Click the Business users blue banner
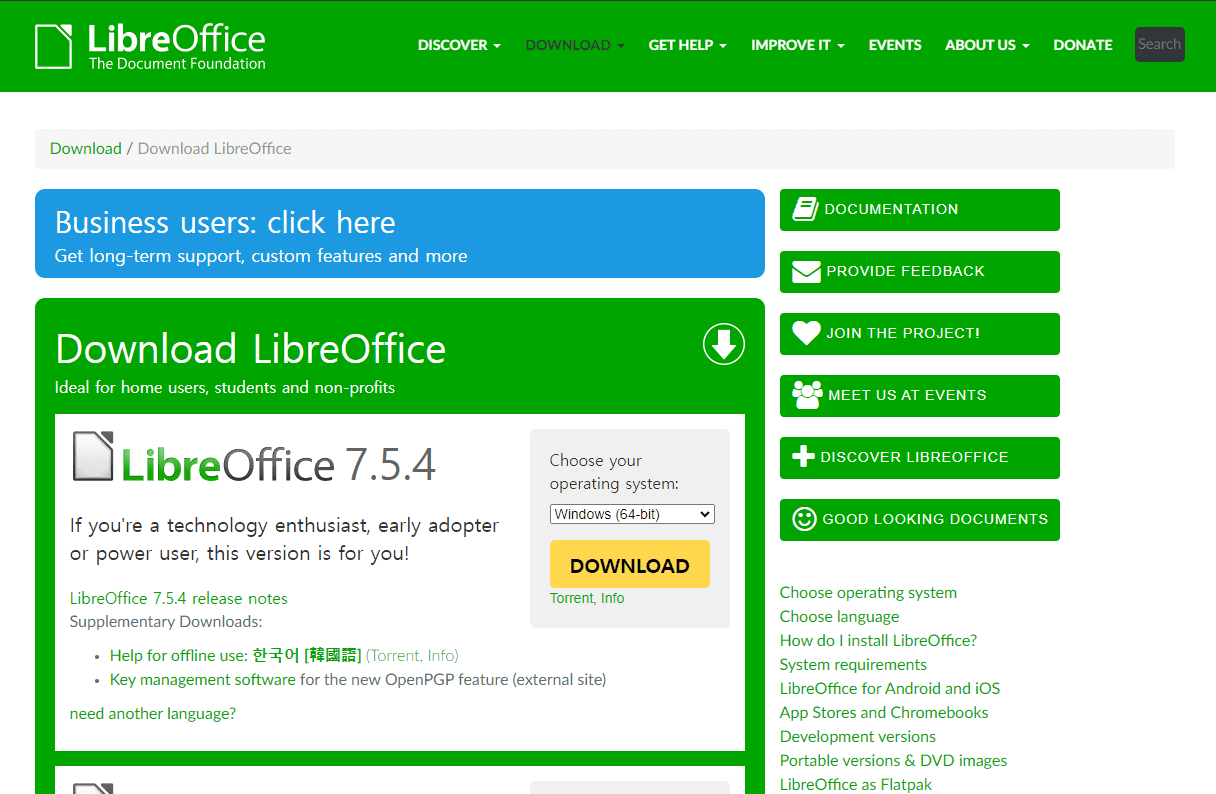 (x=400, y=233)
